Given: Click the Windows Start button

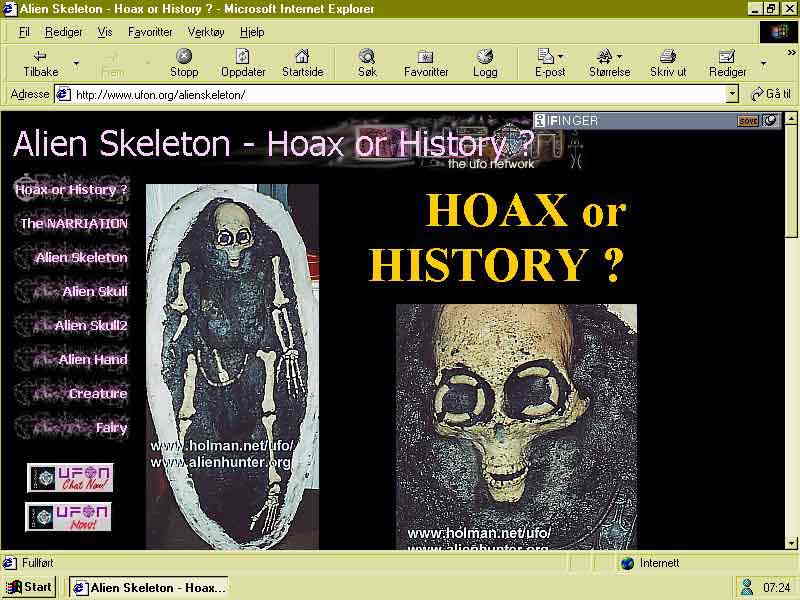Looking at the screenshot, I should click(30, 587).
